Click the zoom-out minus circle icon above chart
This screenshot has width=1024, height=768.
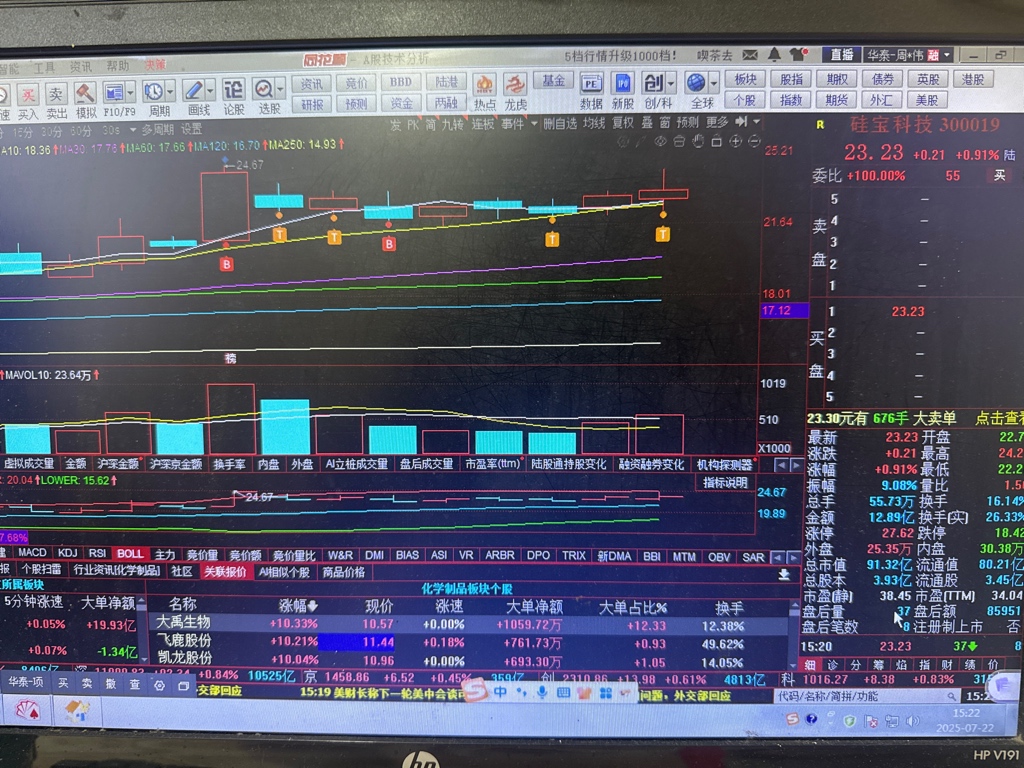754,140
